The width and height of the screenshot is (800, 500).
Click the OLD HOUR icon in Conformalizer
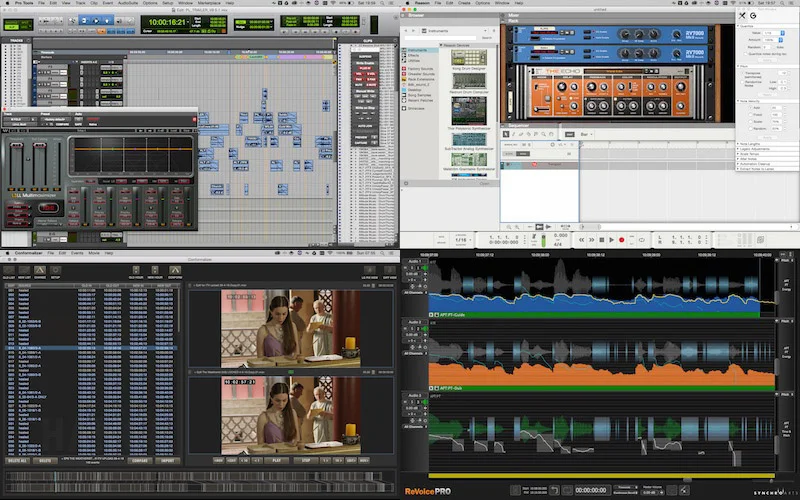(136, 270)
